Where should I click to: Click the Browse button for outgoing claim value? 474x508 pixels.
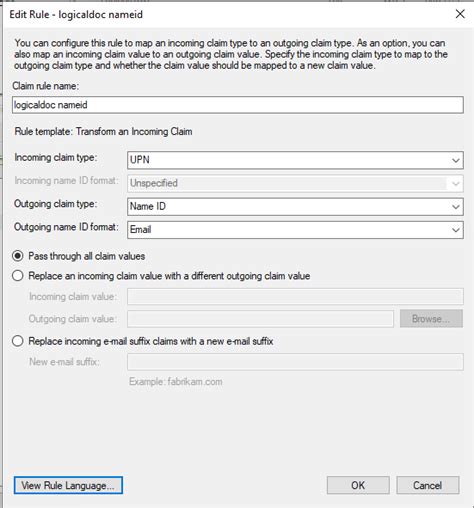point(431,319)
